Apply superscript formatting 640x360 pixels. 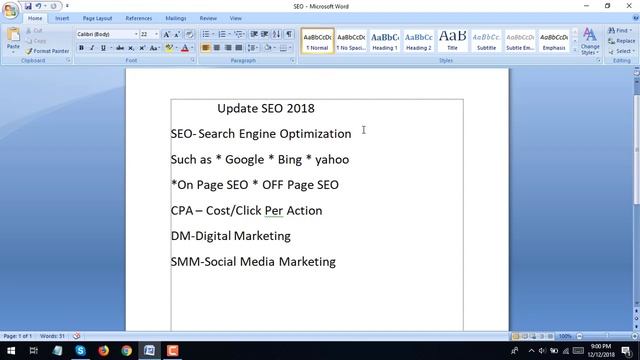(x=142, y=48)
